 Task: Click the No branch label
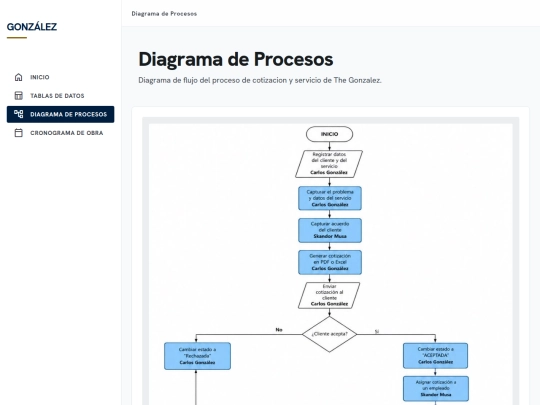click(x=279, y=330)
